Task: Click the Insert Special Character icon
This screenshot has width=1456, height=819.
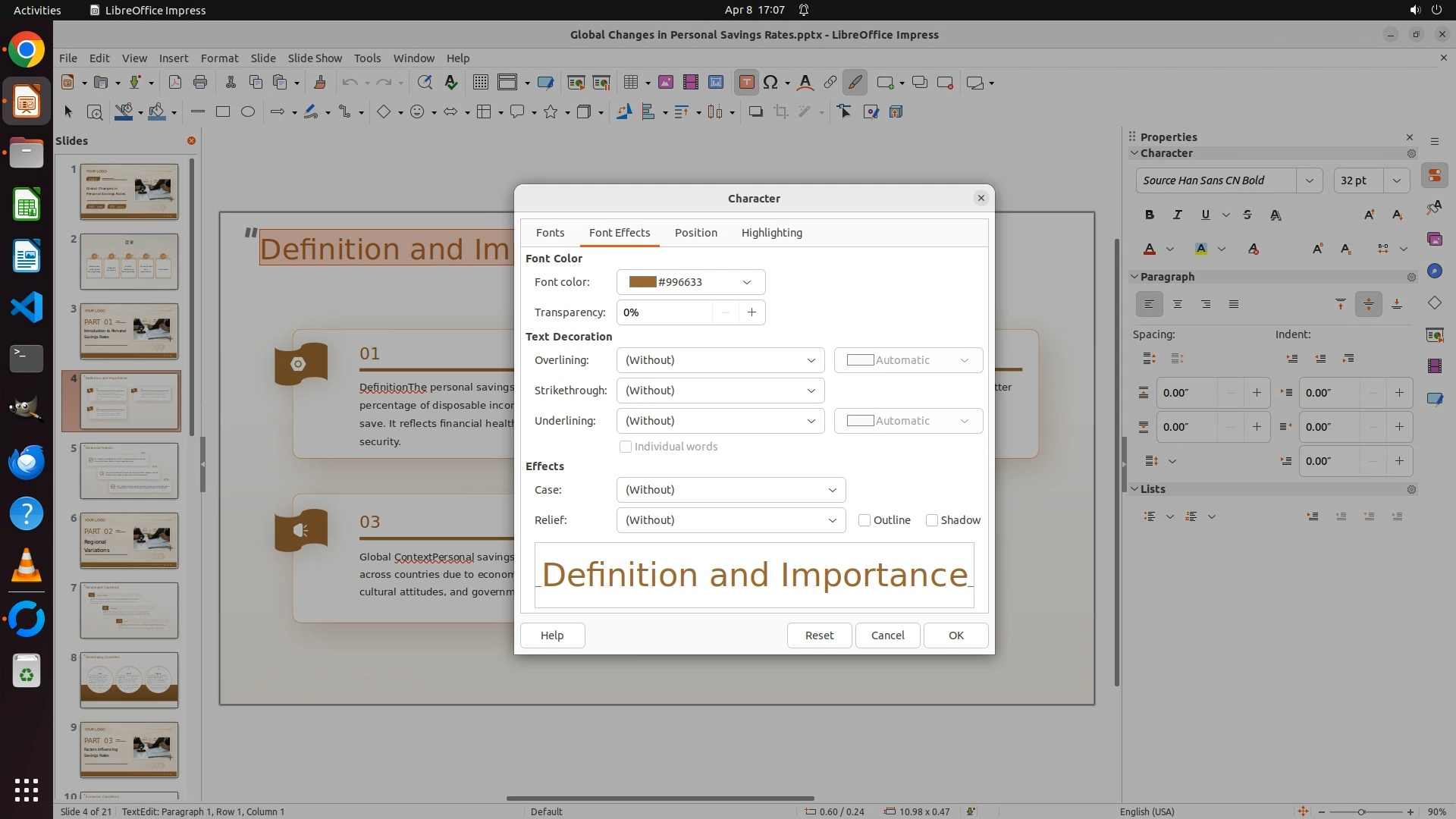Action: point(770,83)
